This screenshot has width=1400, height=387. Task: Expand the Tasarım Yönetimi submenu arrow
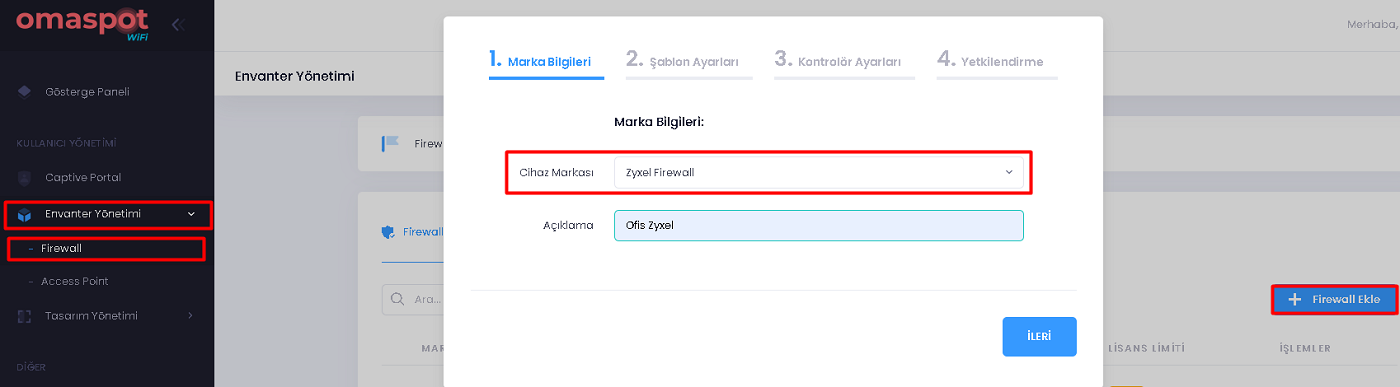click(x=191, y=316)
